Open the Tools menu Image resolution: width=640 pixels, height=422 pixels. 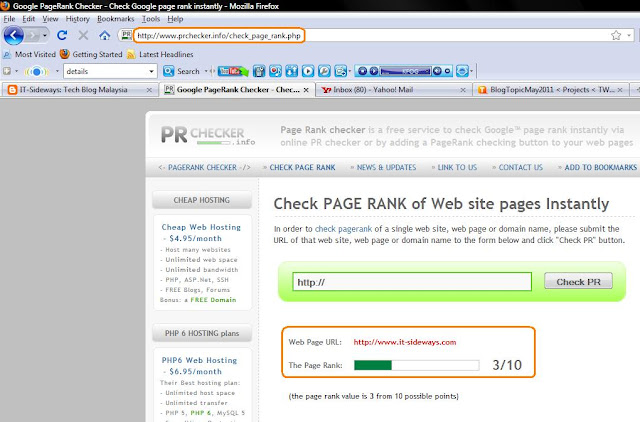click(x=151, y=19)
